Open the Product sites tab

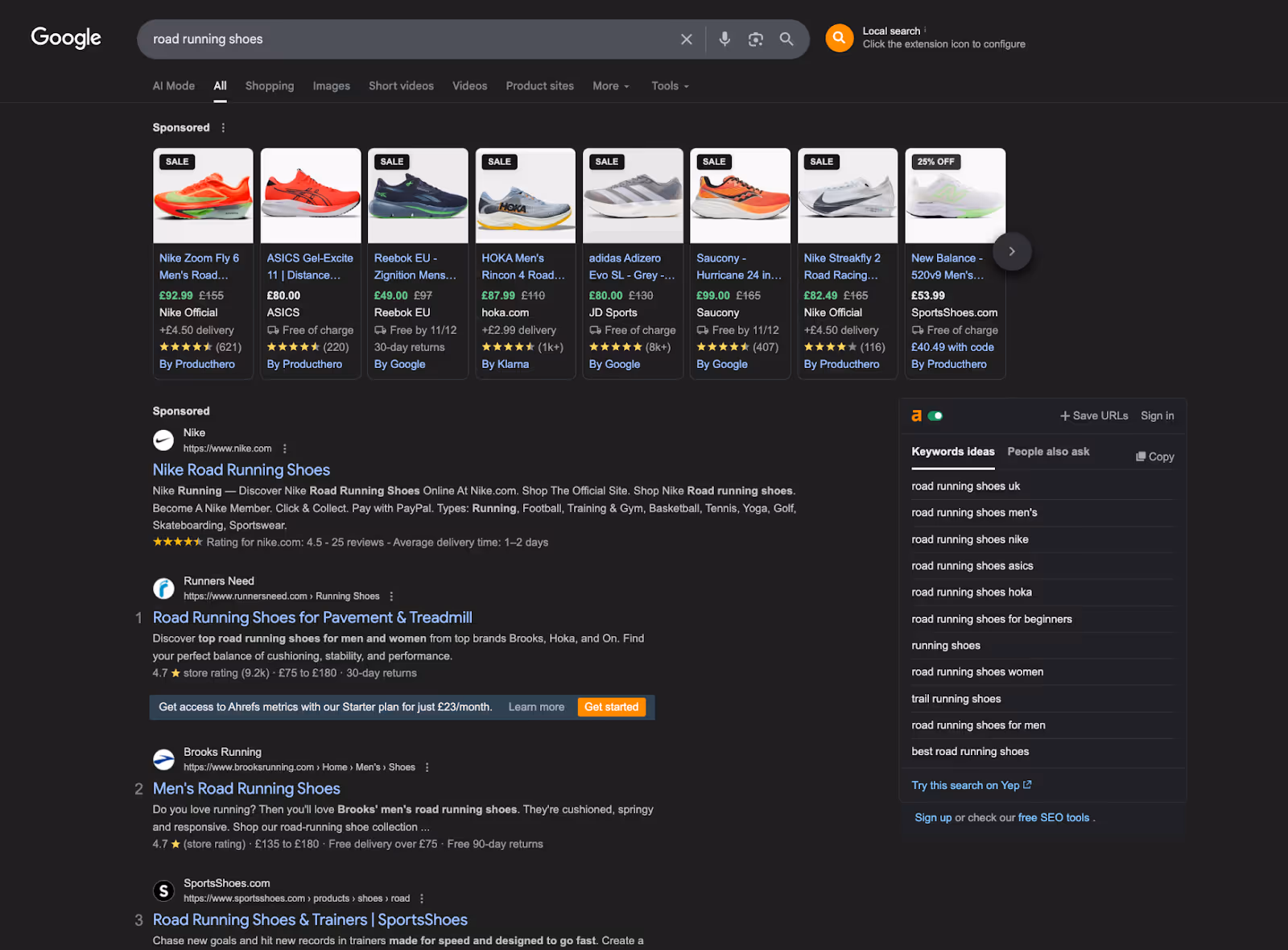pyautogui.click(x=539, y=86)
